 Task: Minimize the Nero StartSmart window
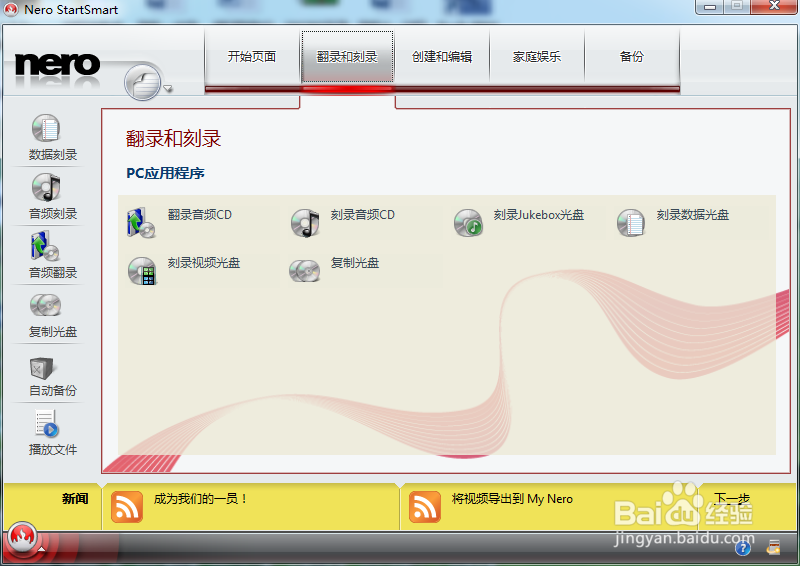[710, 7]
